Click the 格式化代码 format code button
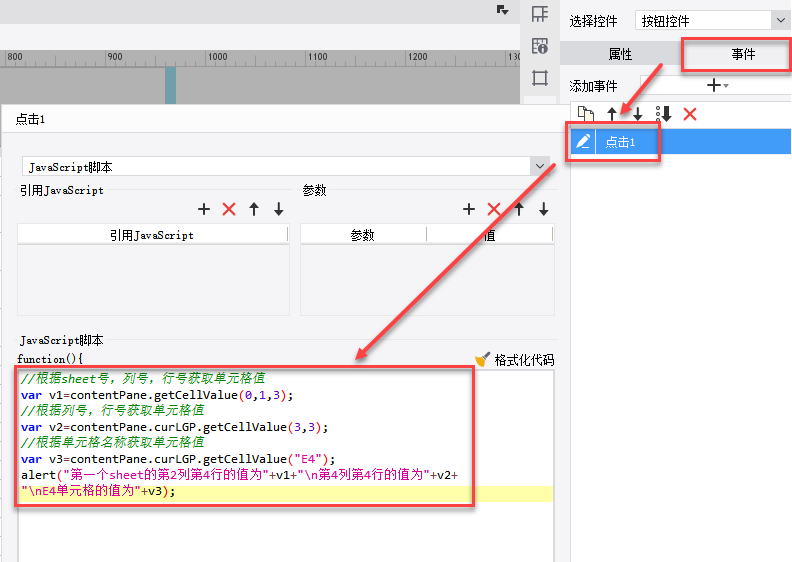 pos(524,360)
